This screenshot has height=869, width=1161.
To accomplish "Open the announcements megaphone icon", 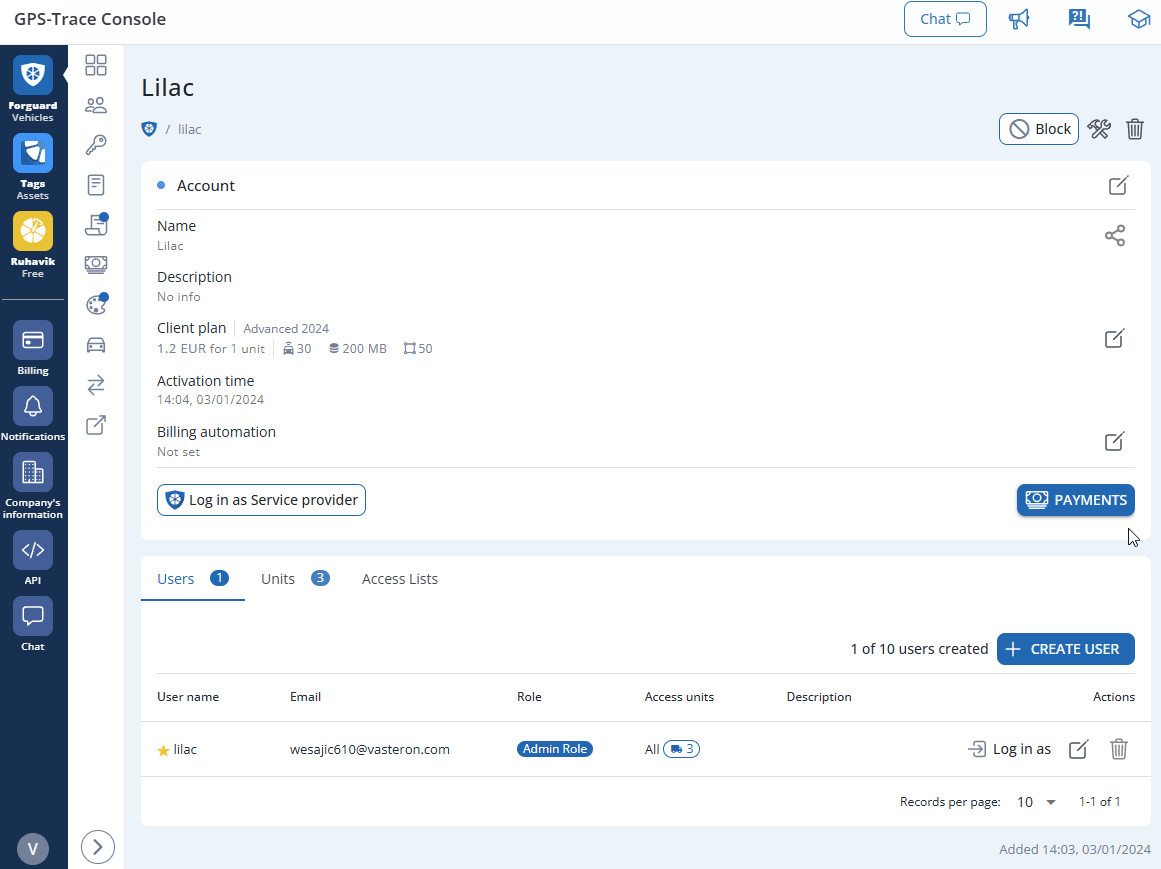I will (x=1019, y=18).
